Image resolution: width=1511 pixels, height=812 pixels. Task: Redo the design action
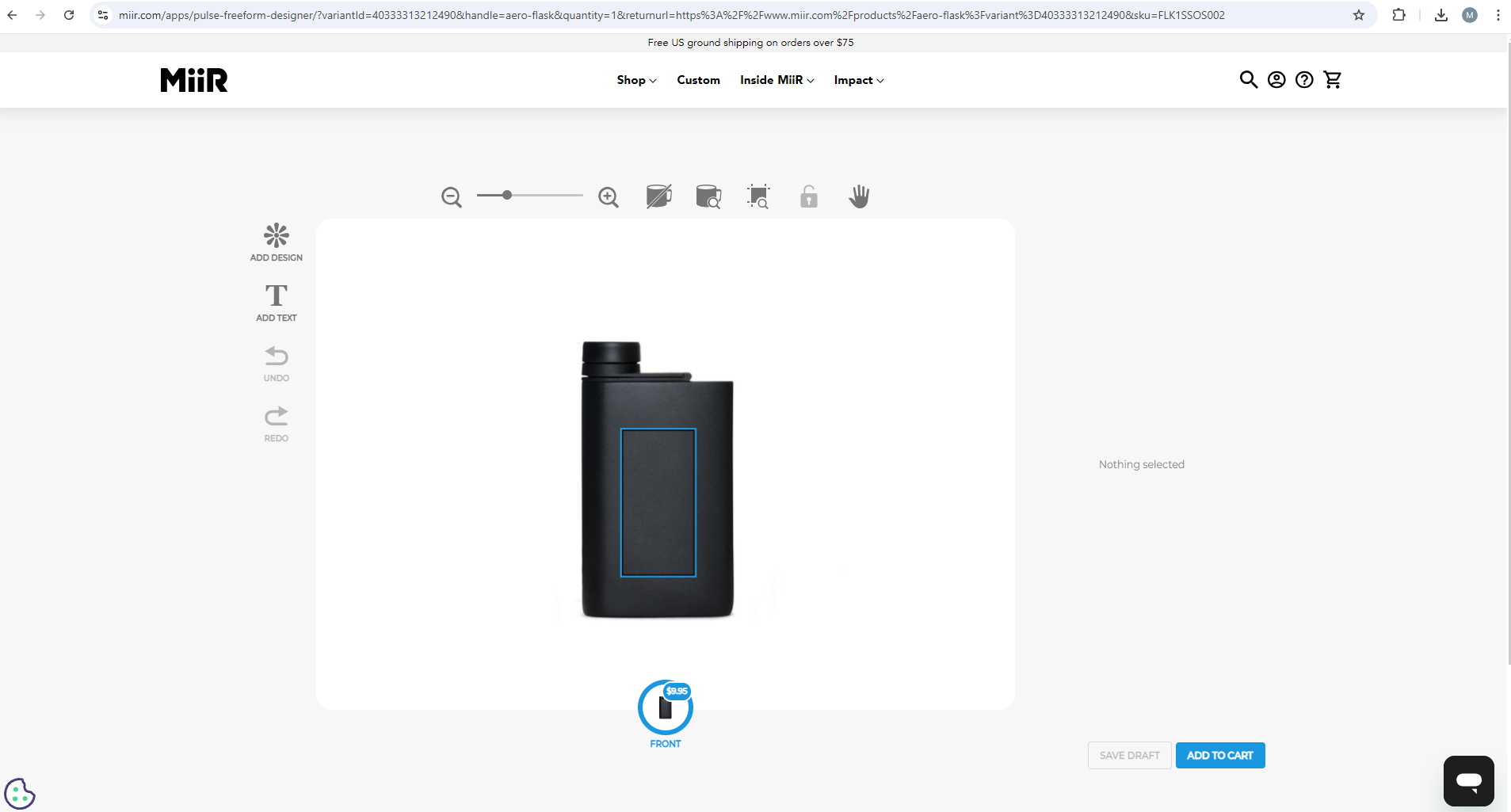[277, 424]
